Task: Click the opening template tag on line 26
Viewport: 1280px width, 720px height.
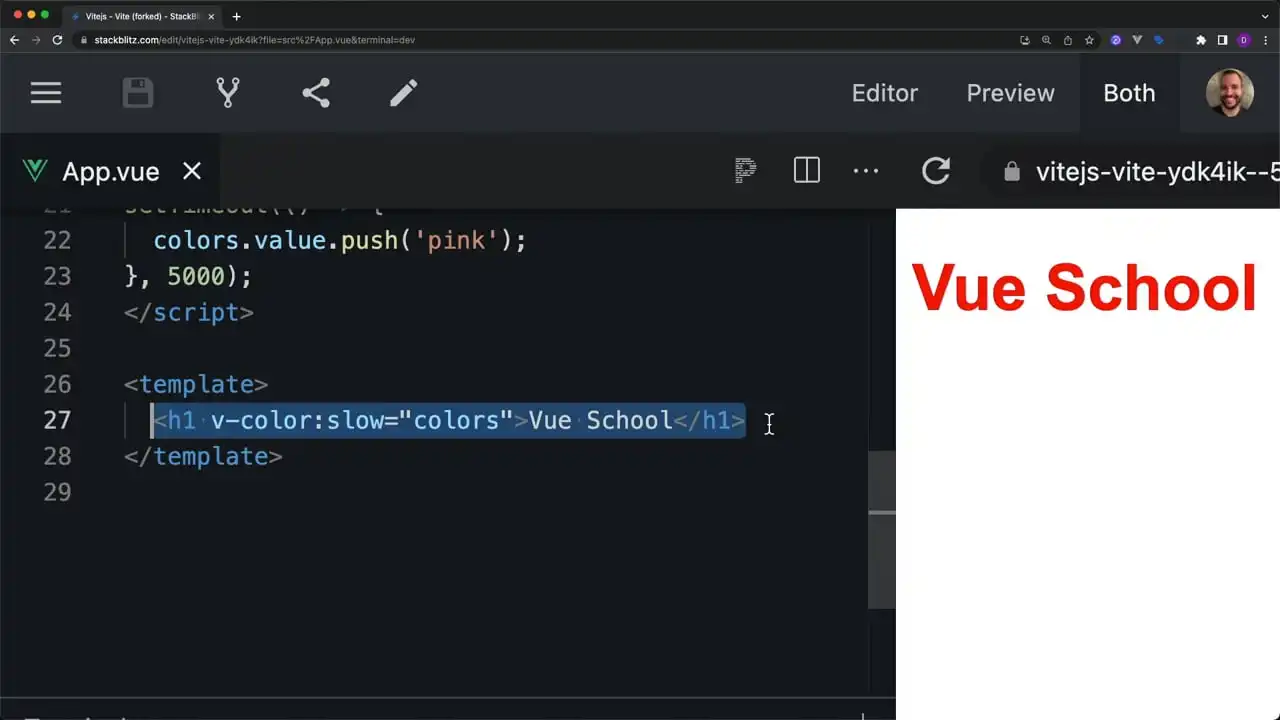Action: (x=196, y=384)
